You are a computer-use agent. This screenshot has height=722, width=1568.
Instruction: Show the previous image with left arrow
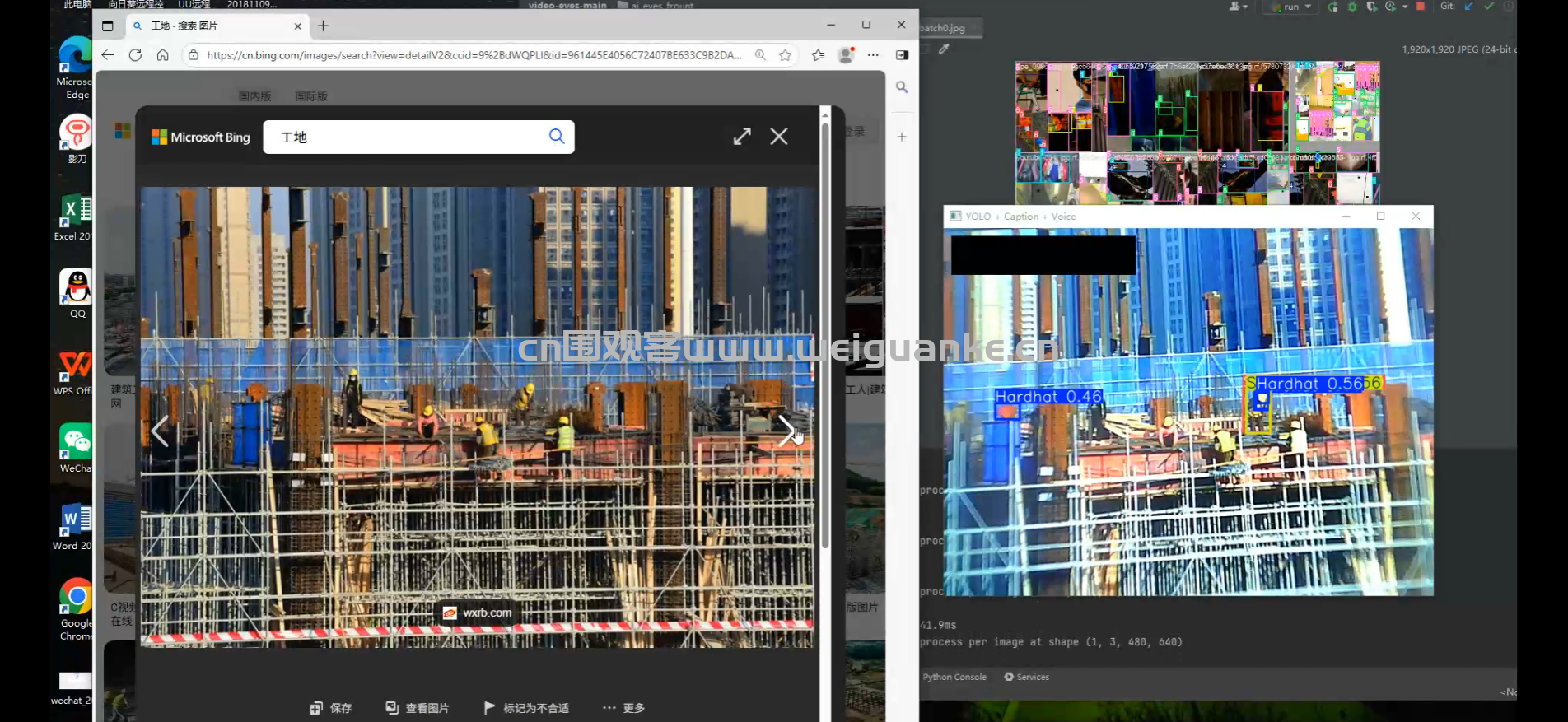pos(161,431)
